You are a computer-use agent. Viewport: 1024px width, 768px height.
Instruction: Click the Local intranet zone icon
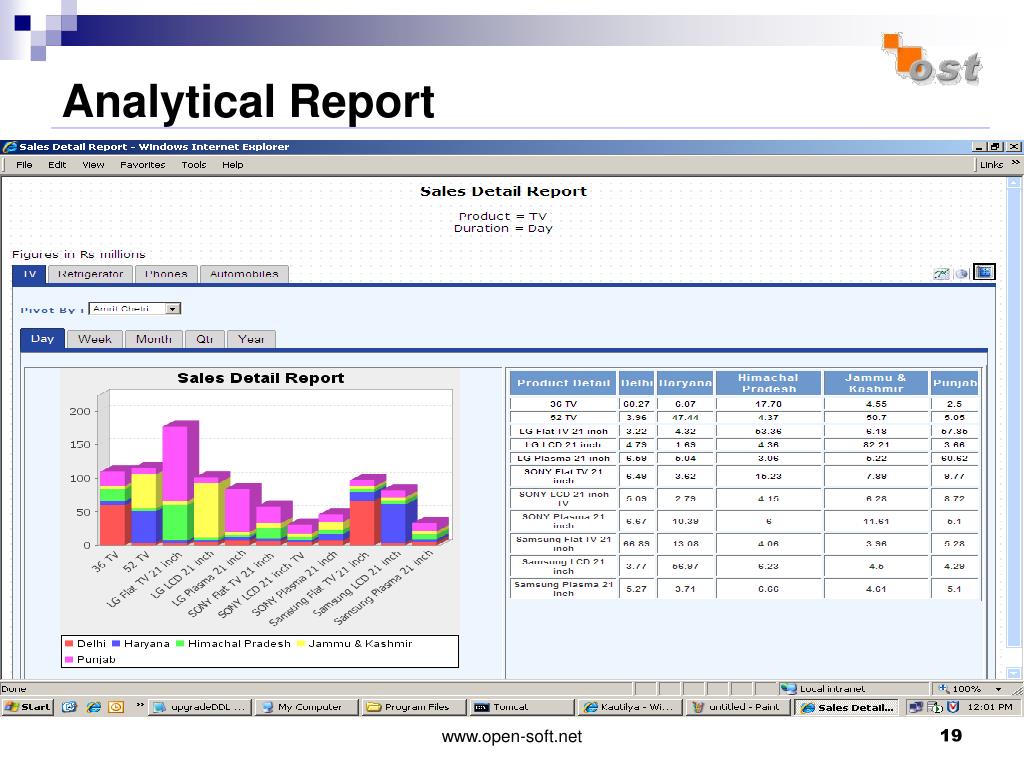pos(788,688)
